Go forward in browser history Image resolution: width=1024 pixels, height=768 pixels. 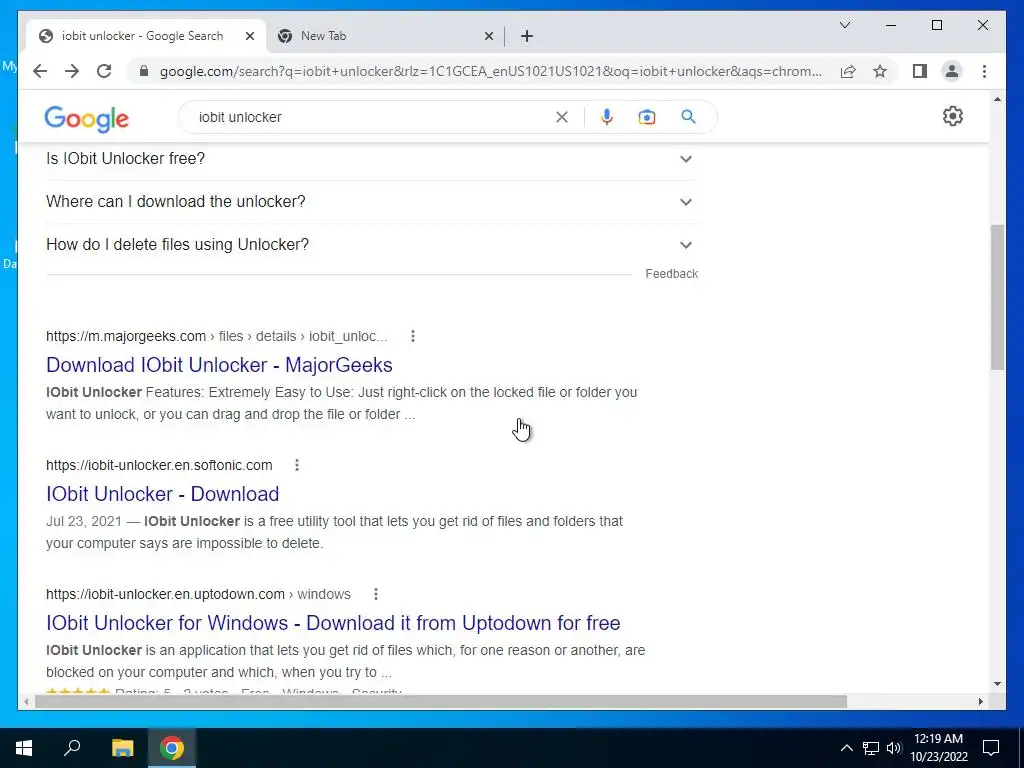72,71
